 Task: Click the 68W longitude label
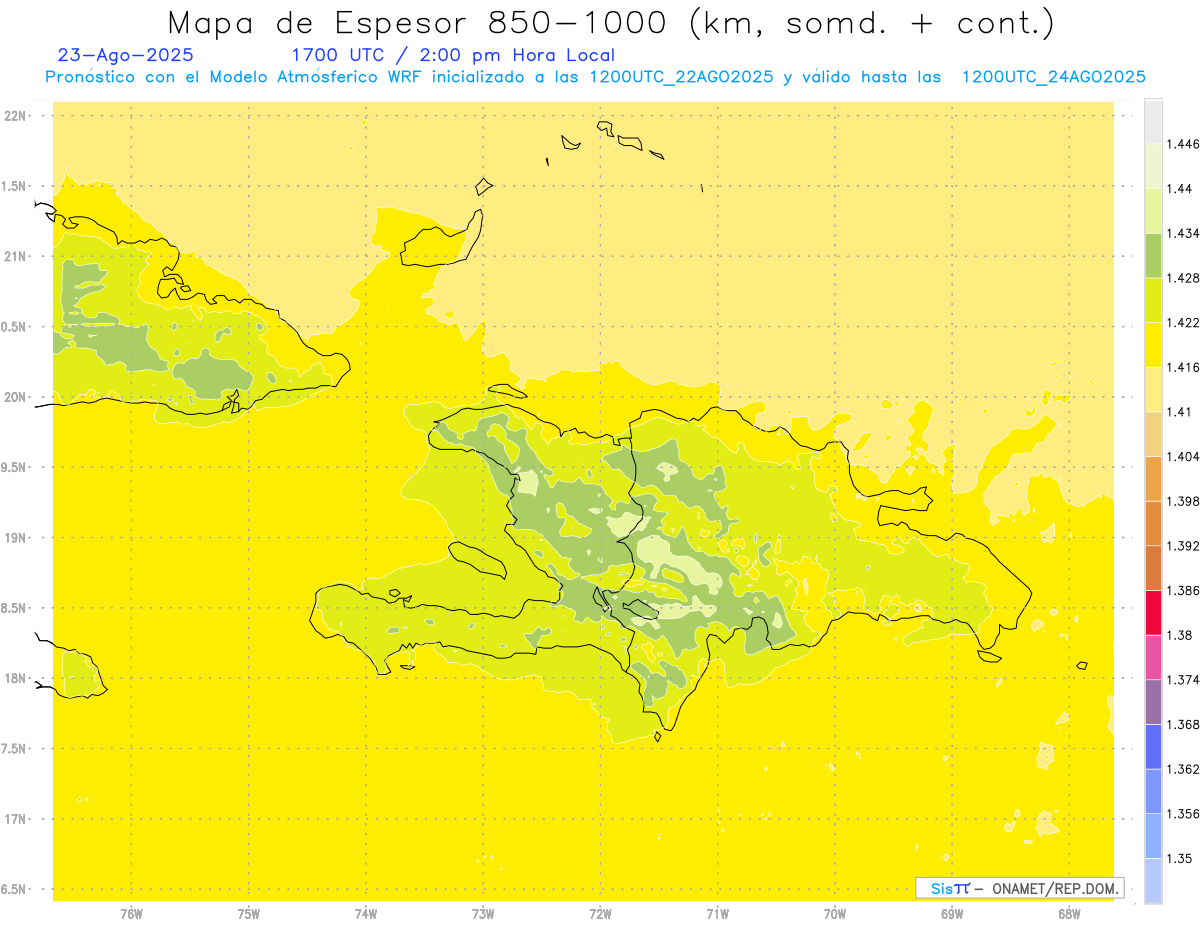(x=1069, y=913)
